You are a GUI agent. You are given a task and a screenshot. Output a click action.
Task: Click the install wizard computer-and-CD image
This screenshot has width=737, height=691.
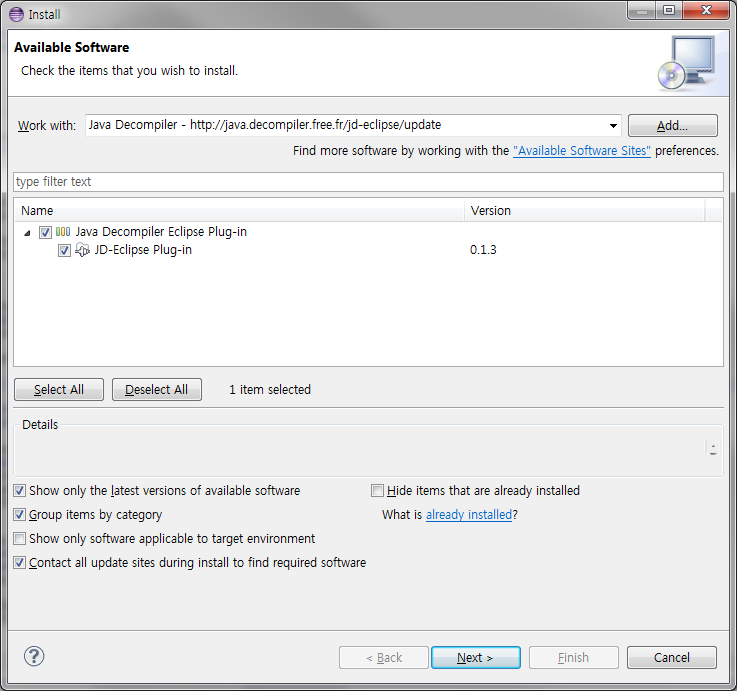(x=687, y=63)
